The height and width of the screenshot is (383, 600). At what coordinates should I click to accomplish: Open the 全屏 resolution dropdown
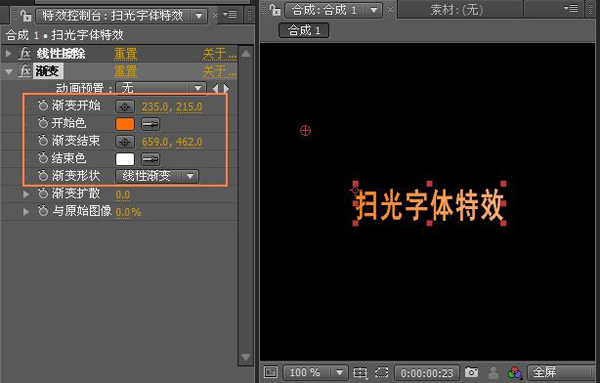click(x=561, y=372)
